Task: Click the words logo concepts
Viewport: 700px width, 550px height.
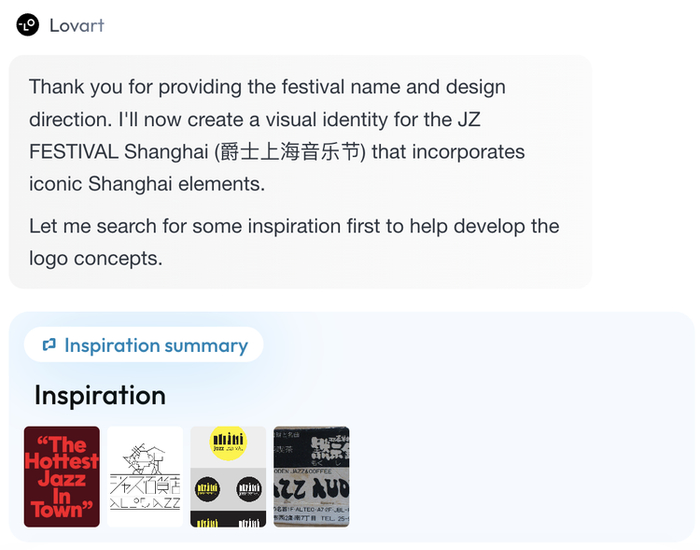Action: 95,258
